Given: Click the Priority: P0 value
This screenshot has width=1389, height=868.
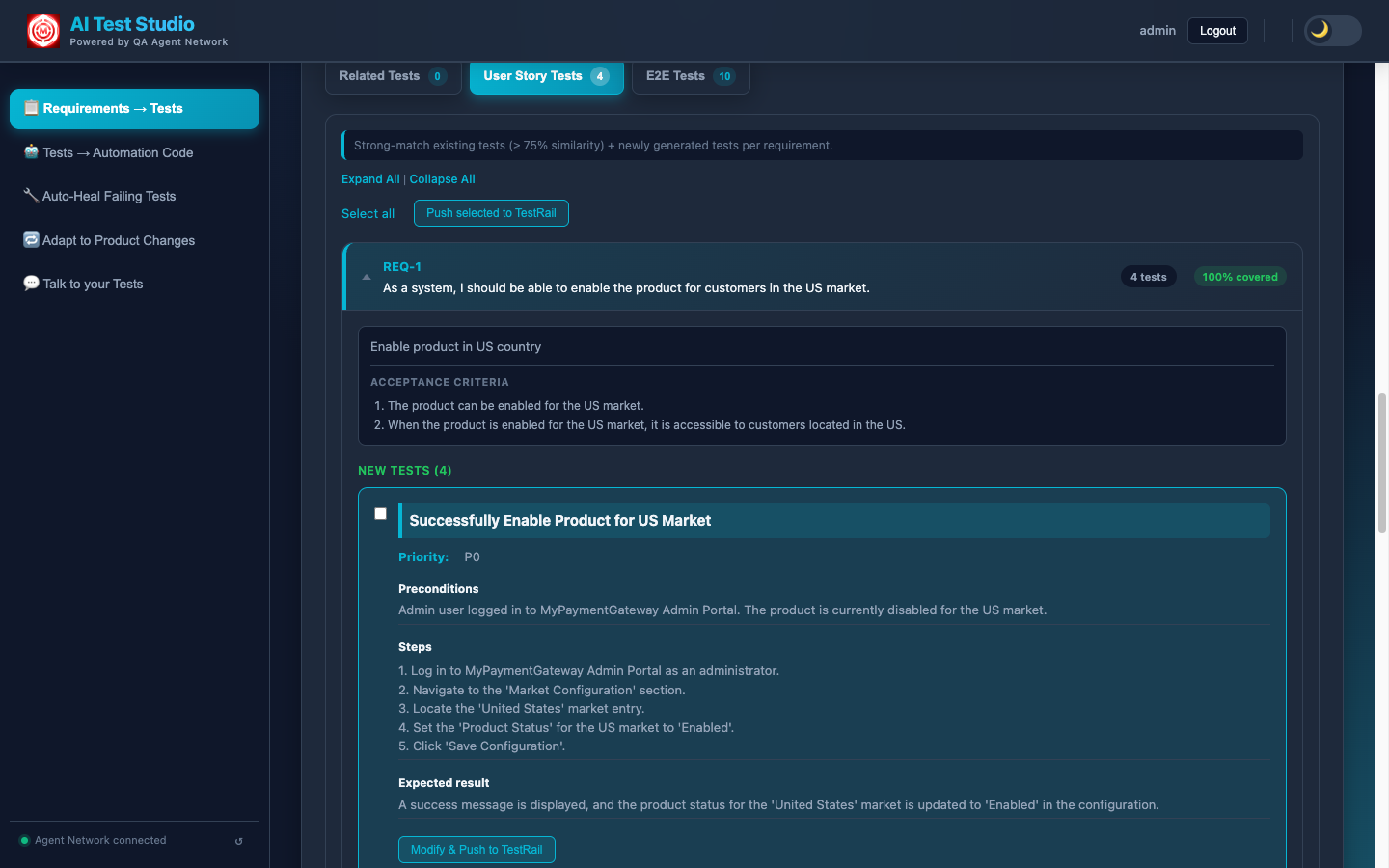Looking at the screenshot, I should pos(472,557).
